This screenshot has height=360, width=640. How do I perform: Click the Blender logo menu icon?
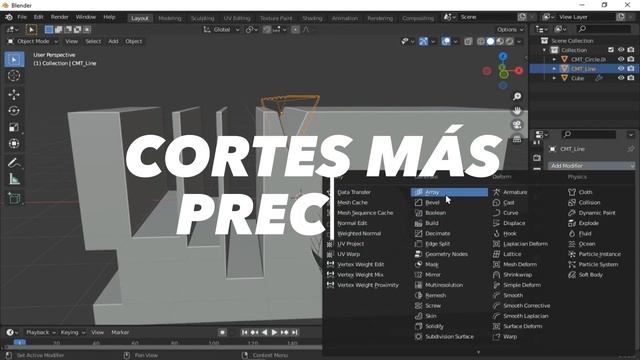coord(9,17)
